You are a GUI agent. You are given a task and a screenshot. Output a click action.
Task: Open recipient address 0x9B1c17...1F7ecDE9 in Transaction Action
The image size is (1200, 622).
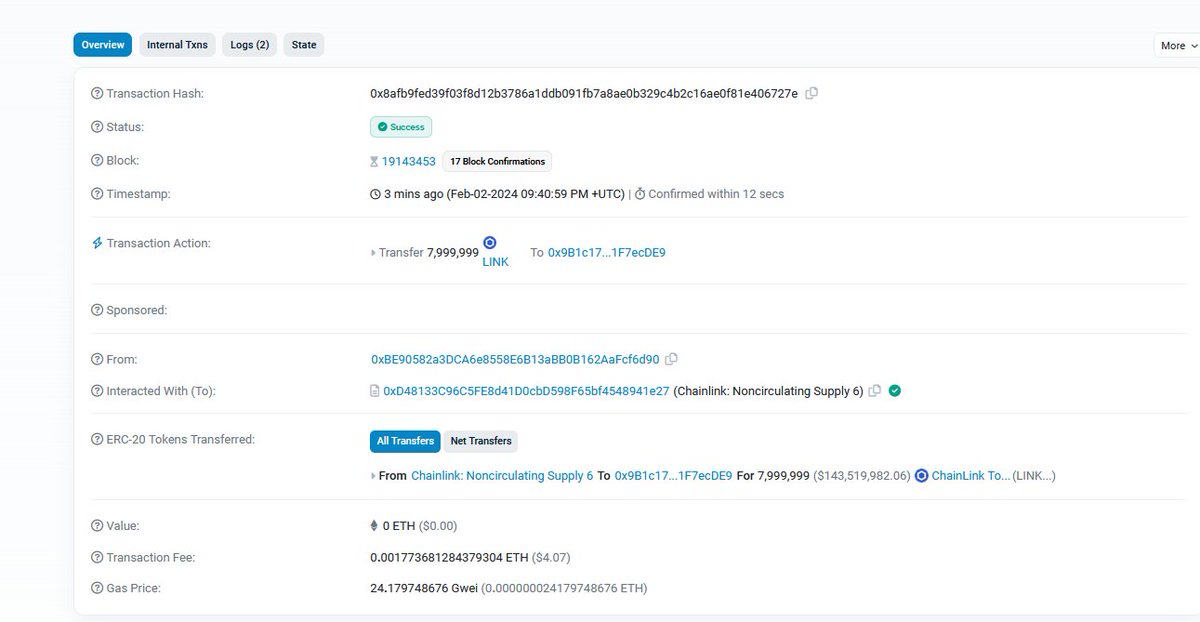pyautogui.click(x=607, y=253)
